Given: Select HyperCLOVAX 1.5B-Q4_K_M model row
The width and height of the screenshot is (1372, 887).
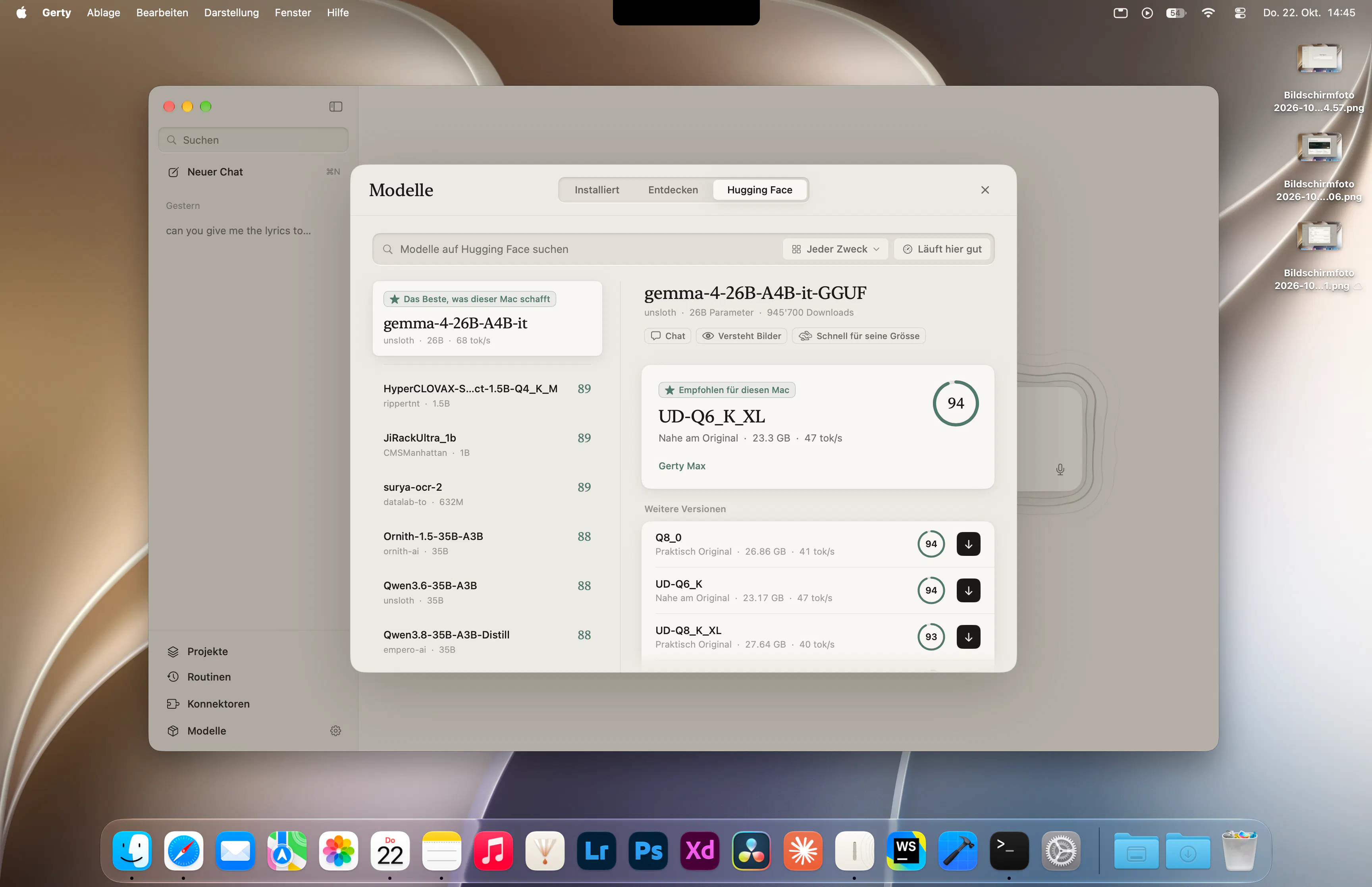Looking at the screenshot, I should tap(487, 395).
